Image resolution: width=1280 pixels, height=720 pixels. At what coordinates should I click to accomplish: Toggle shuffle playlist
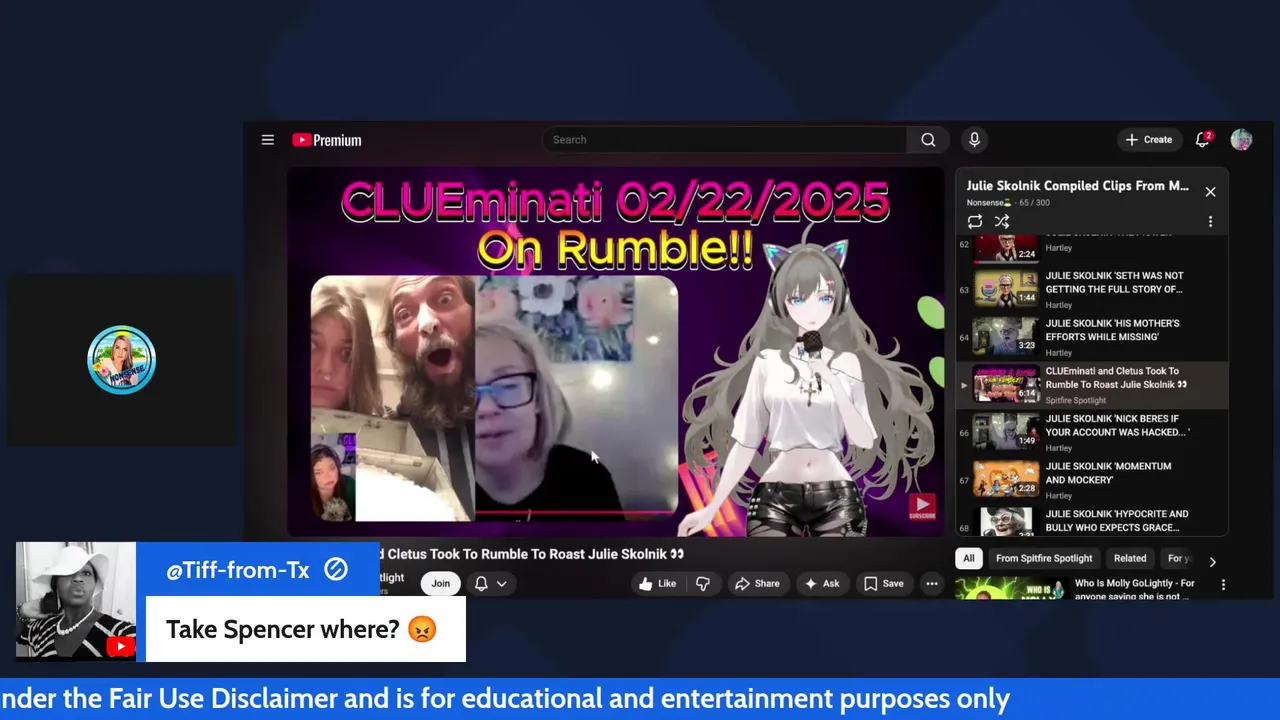pos(1002,222)
